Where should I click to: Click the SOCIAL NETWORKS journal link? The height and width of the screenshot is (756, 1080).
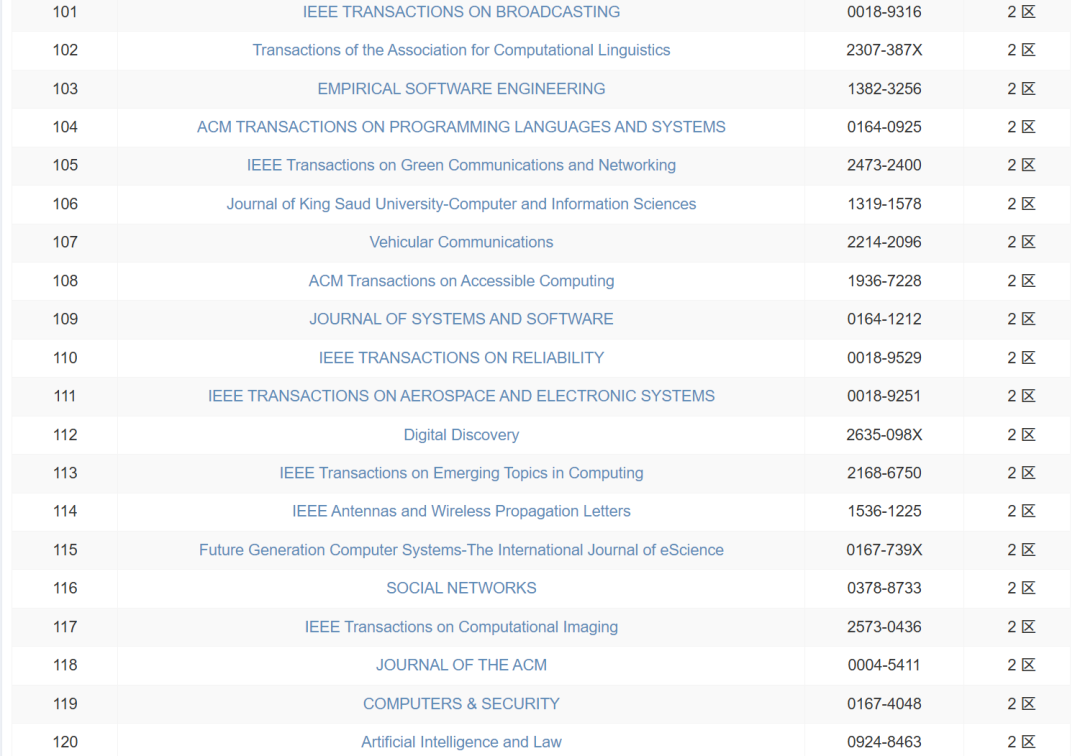(x=461, y=588)
